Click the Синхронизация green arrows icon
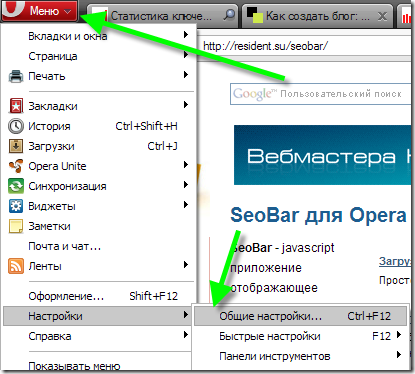Screen dimensions: 415x374 click(16, 186)
